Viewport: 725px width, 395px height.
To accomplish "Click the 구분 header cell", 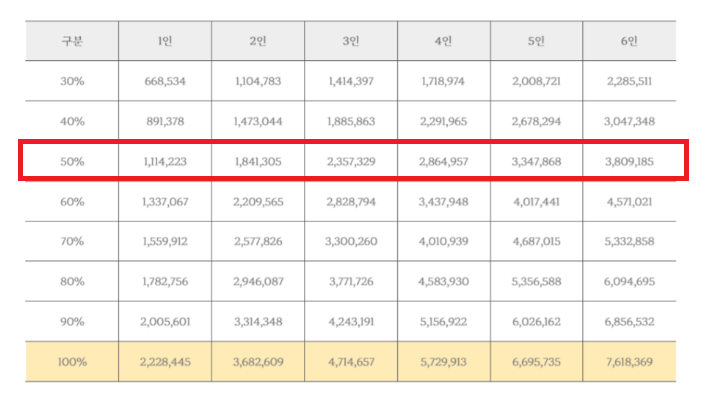I will pyautogui.click(x=72, y=41).
